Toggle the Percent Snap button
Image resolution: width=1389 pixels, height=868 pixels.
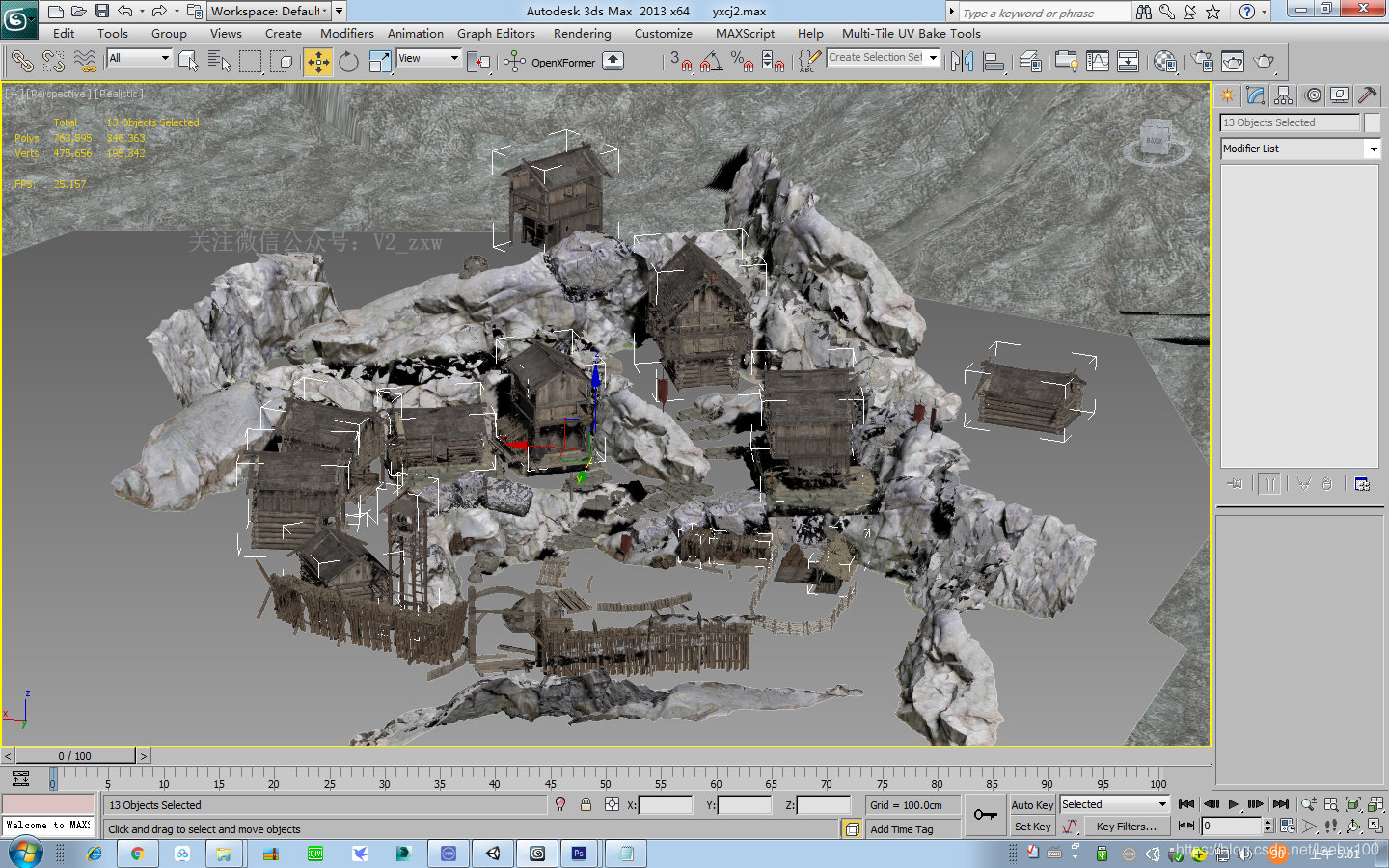pos(742,62)
